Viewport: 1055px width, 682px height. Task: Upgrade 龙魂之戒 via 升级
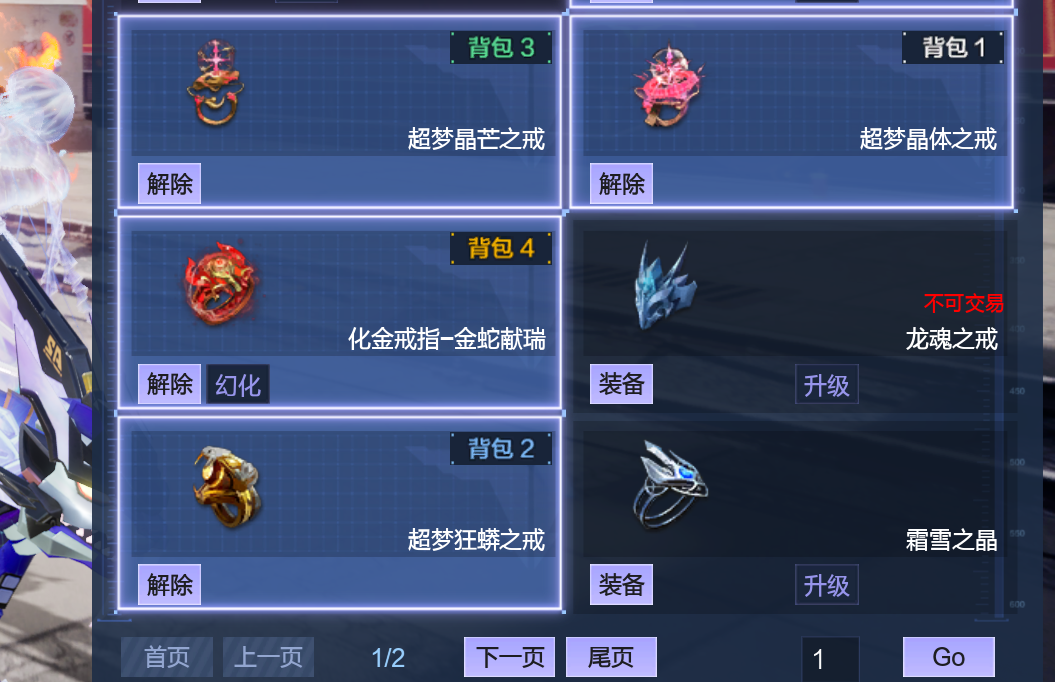[x=827, y=385]
